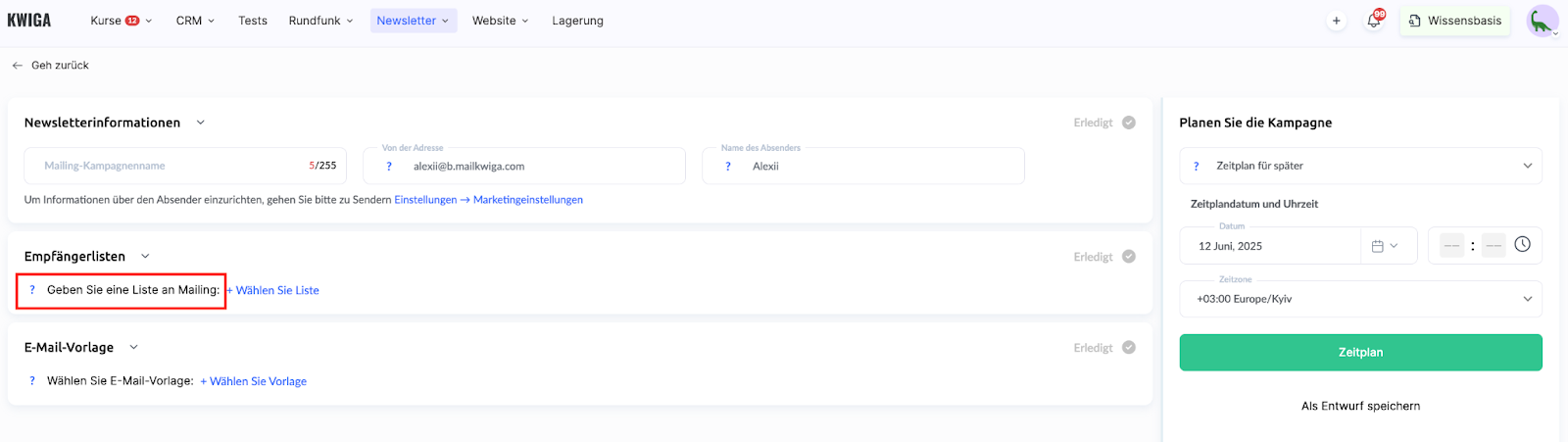Collapse the Empfängerlisten section

click(145, 257)
